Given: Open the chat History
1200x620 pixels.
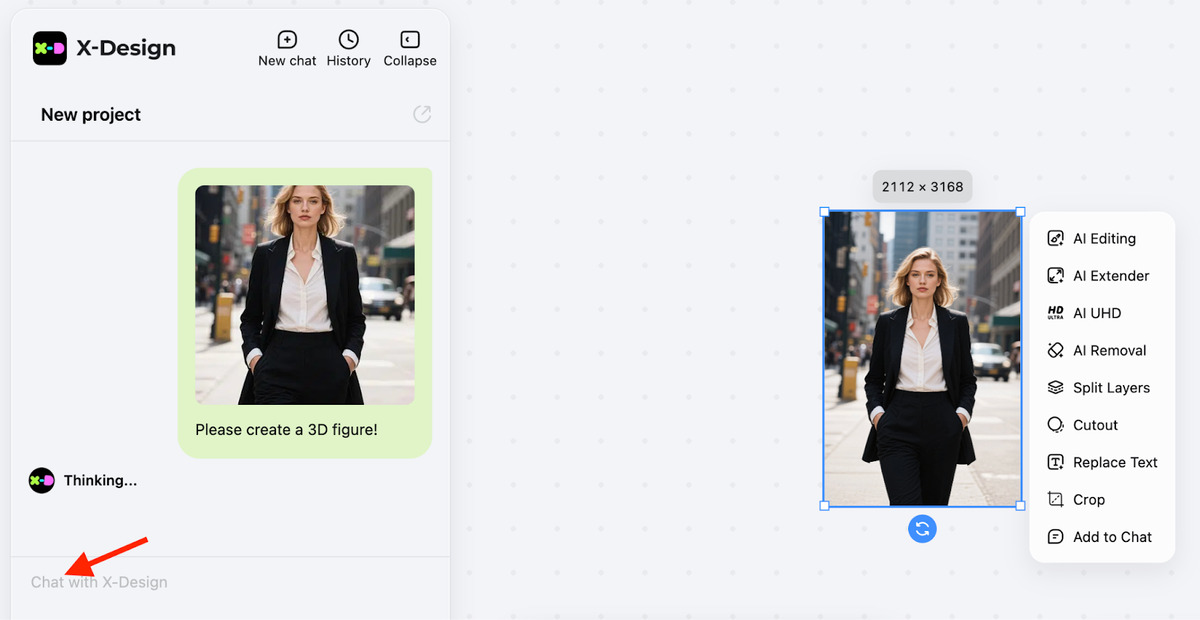Looking at the screenshot, I should [348, 48].
